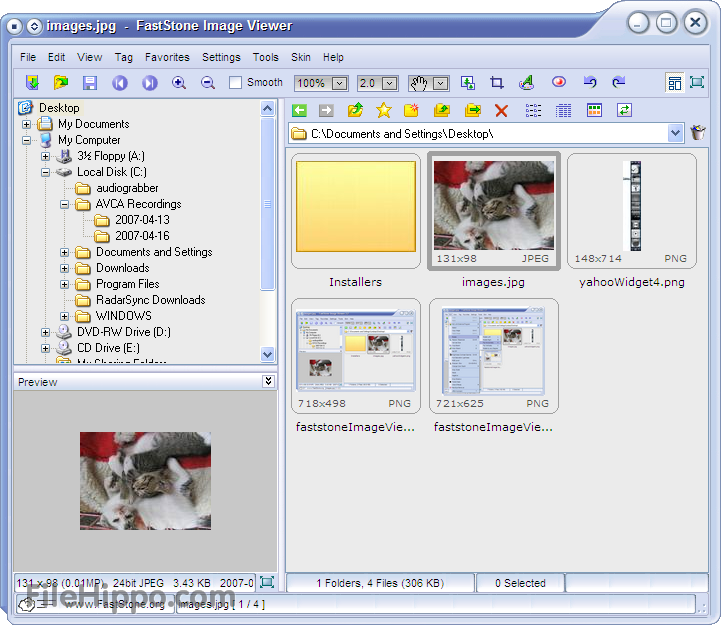Image resolution: width=721 pixels, height=625 pixels.
Task: Select the yahooWidget4.png thumbnail
Action: 632,211
